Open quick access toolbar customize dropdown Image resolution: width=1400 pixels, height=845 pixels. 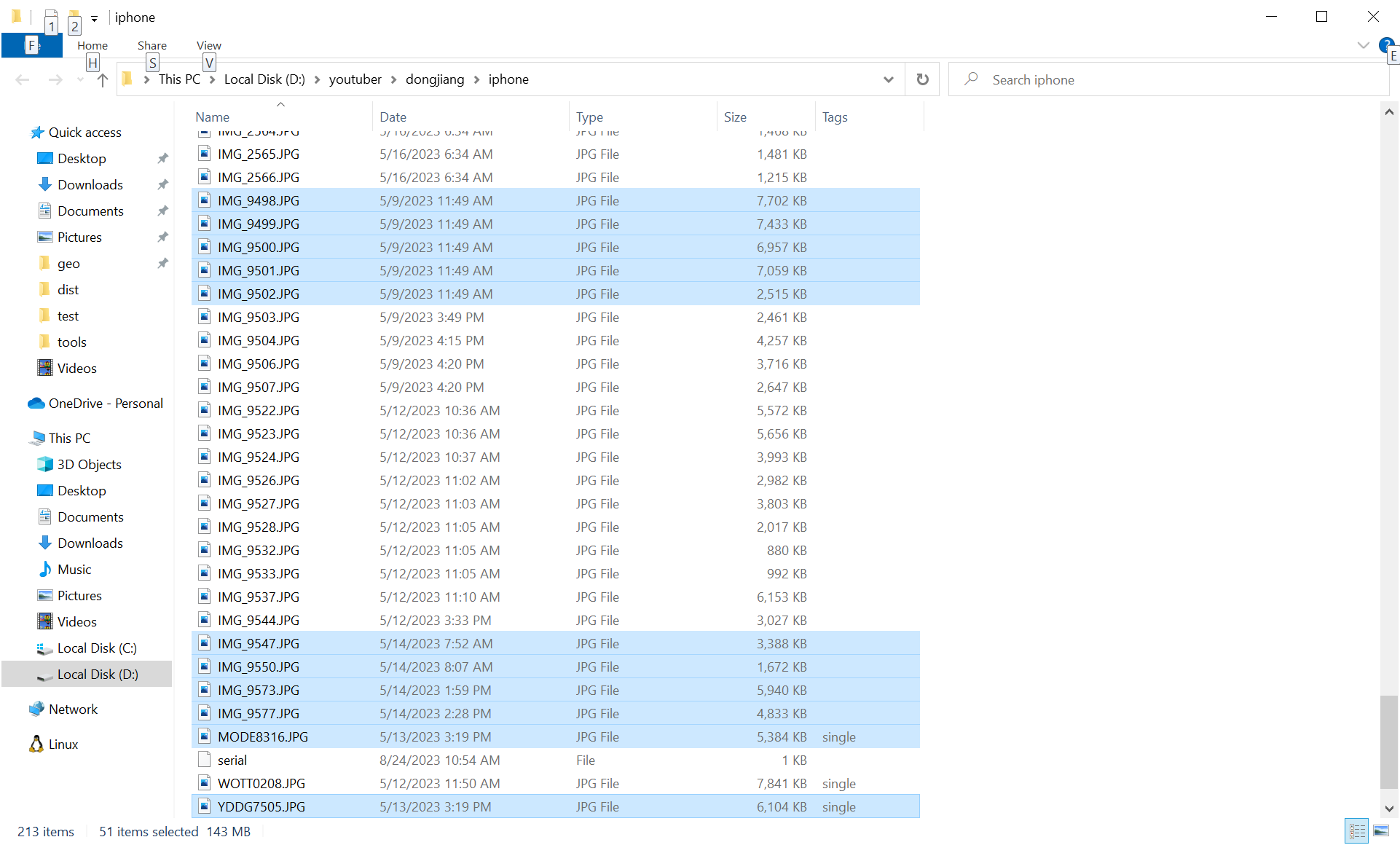(94, 18)
